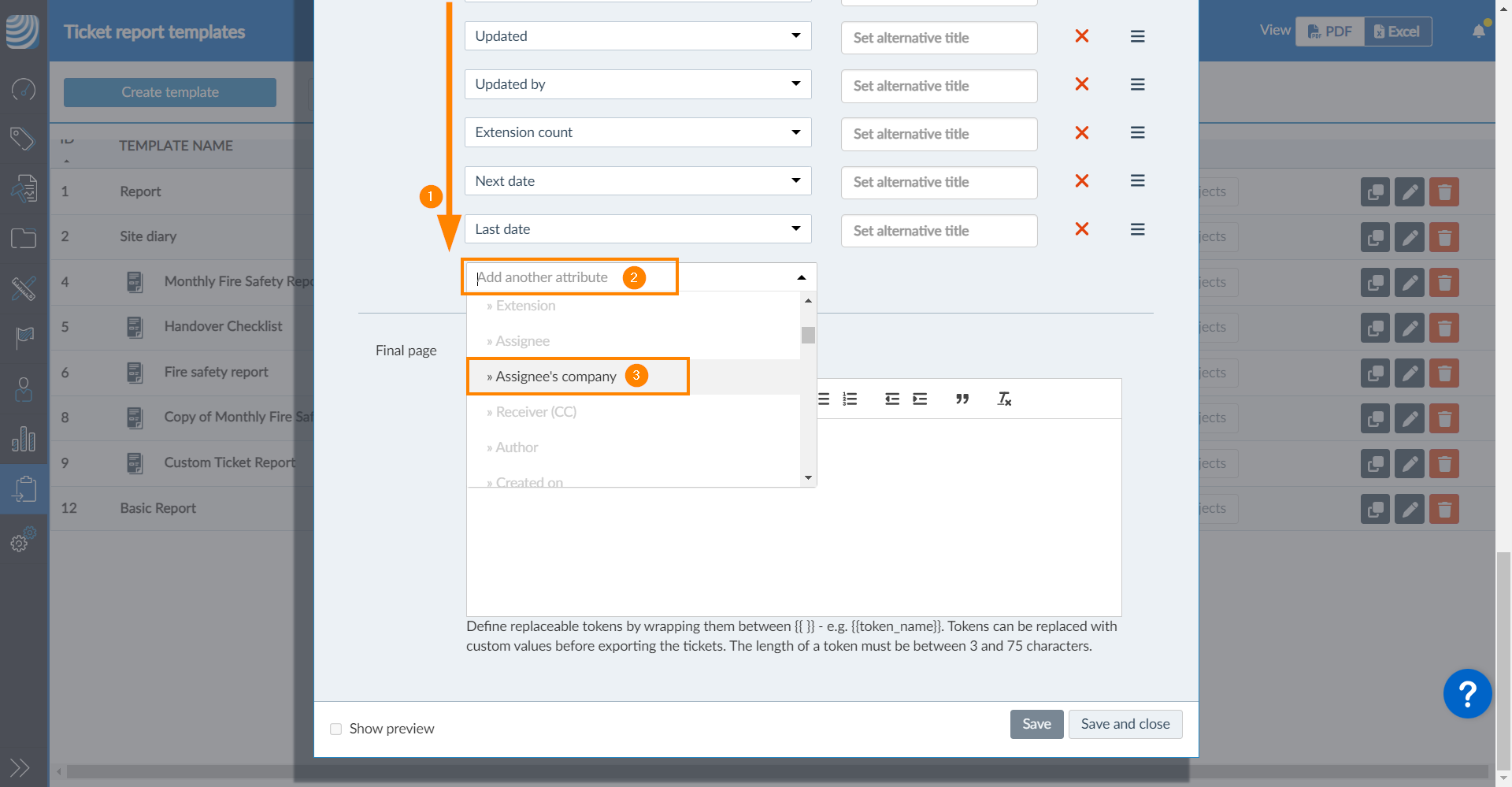The image size is (1512, 787).
Task: Enable the Show preview checkbox
Action: coord(336,729)
